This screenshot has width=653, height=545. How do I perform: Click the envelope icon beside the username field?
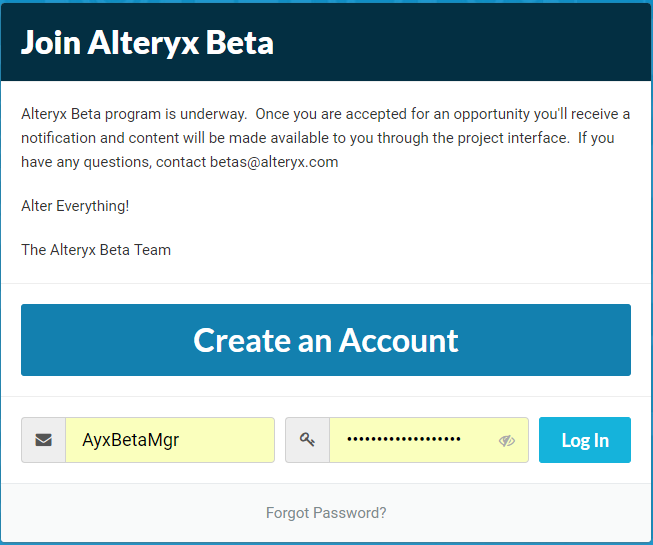pos(43,440)
